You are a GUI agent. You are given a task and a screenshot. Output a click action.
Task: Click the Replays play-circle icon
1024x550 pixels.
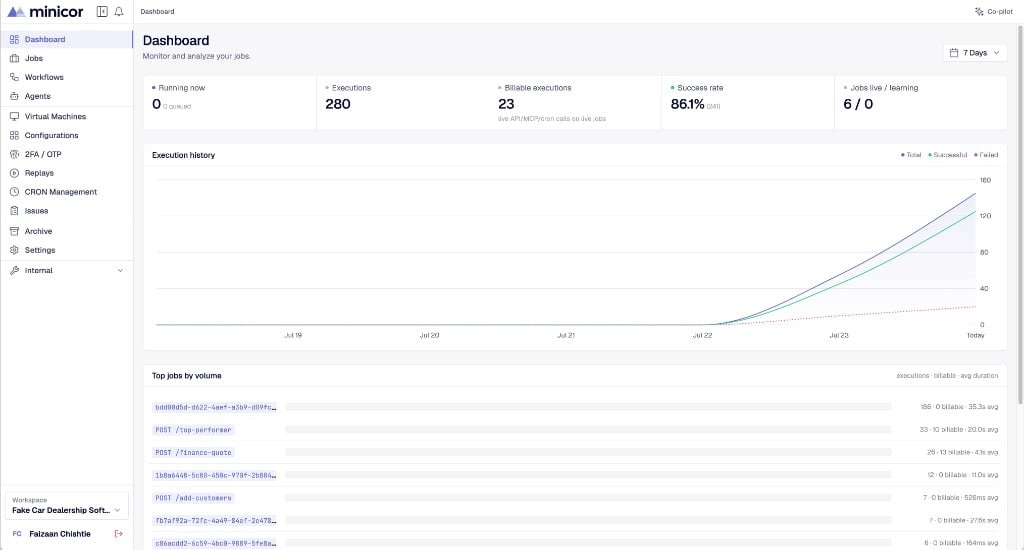pos(14,173)
